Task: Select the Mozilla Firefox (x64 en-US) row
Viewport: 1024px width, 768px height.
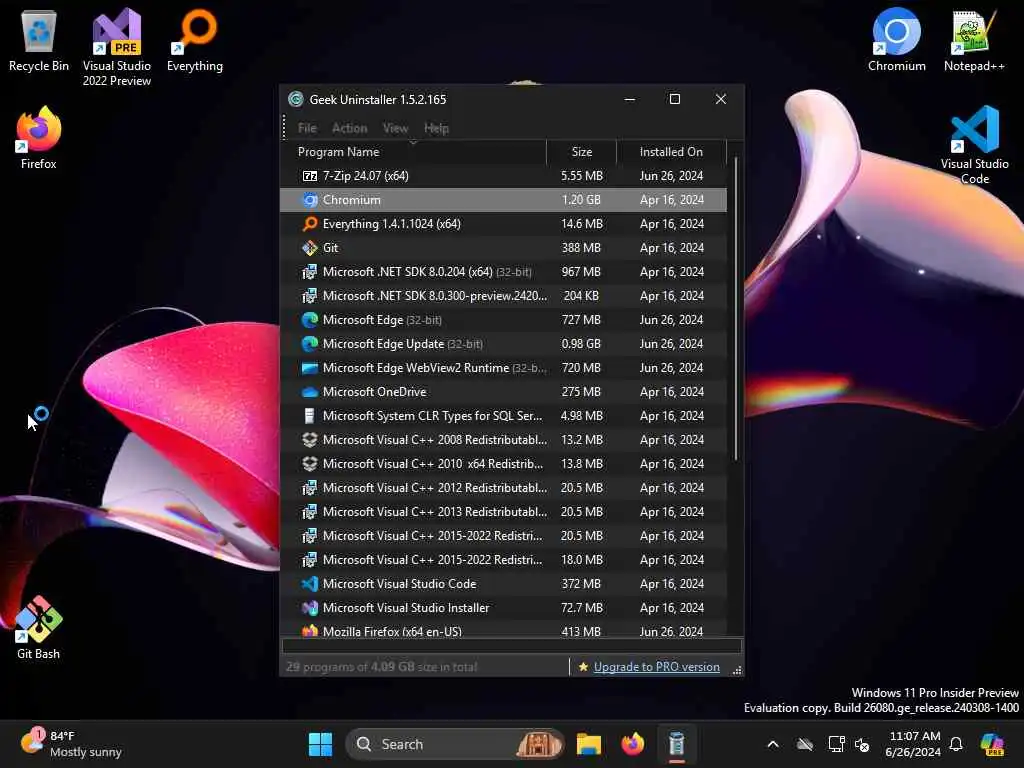Action: (x=504, y=630)
